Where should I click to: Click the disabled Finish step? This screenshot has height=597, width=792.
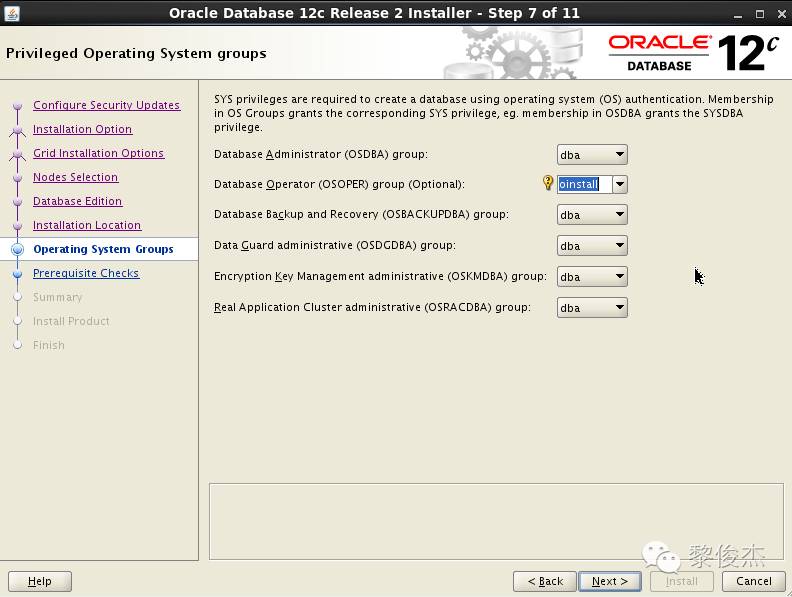coord(48,345)
